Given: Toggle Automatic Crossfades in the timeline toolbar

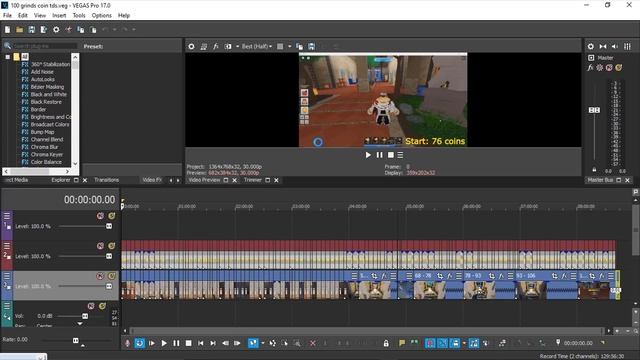Looking at the screenshot, I should pos(442,343).
